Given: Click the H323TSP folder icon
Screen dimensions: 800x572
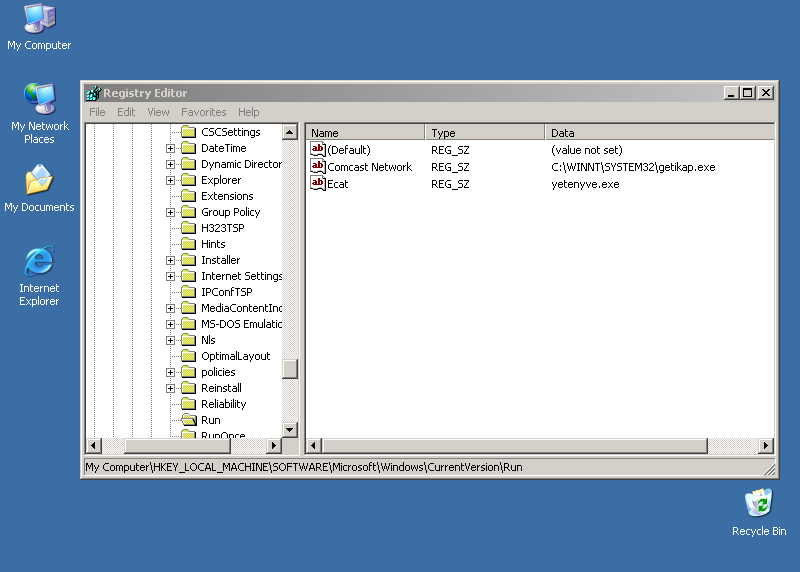Looking at the screenshot, I should tap(189, 228).
